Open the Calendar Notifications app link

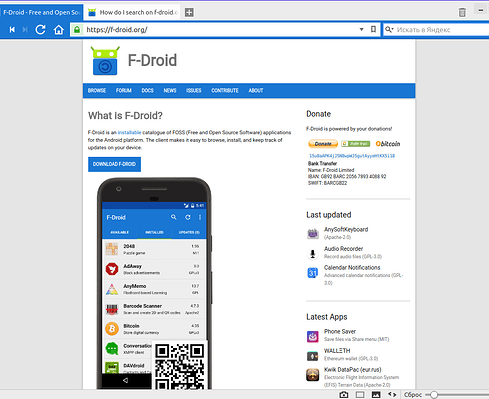click(x=352, y=268)
